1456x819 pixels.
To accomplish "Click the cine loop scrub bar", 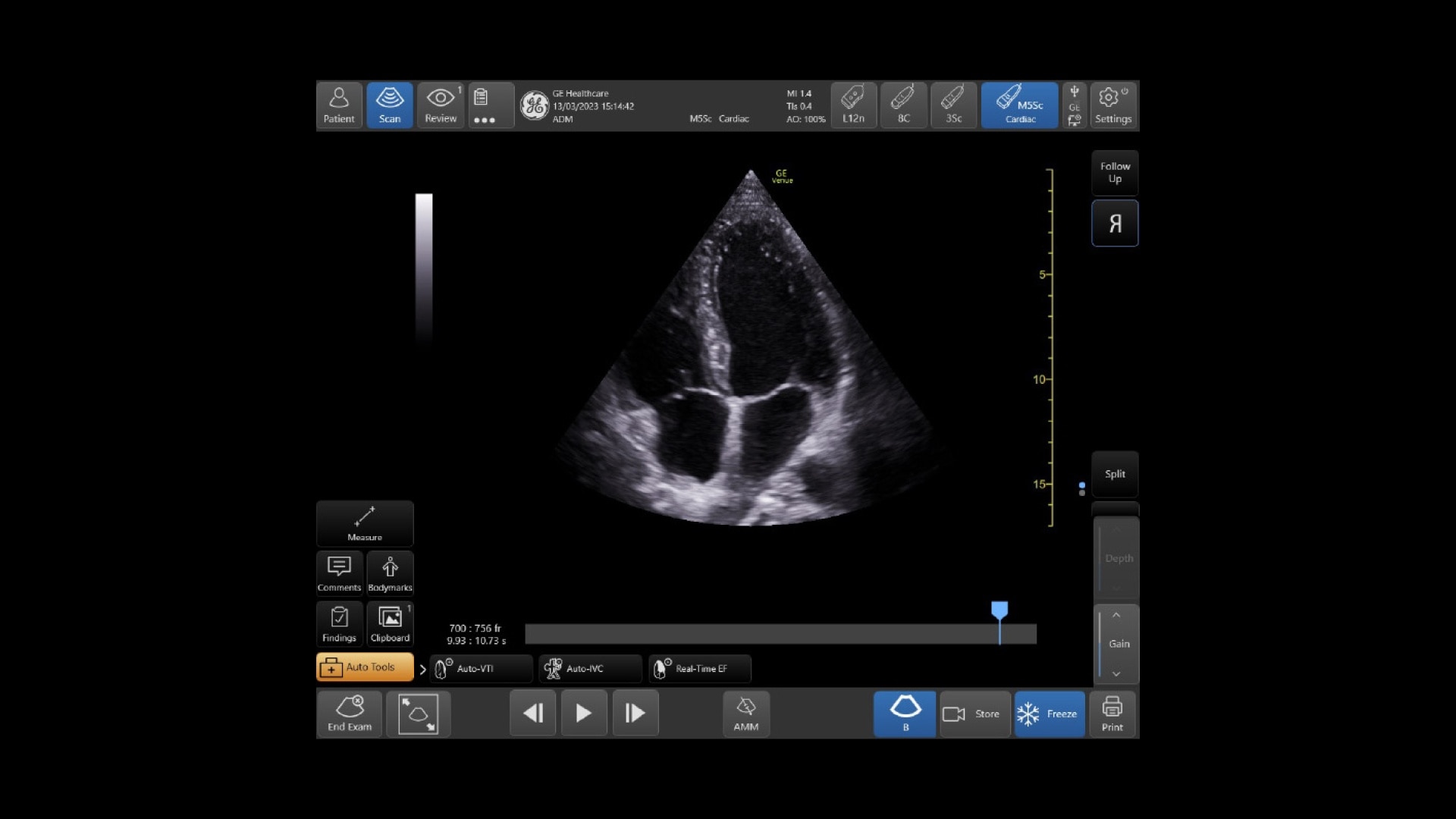I will (780, 634).
